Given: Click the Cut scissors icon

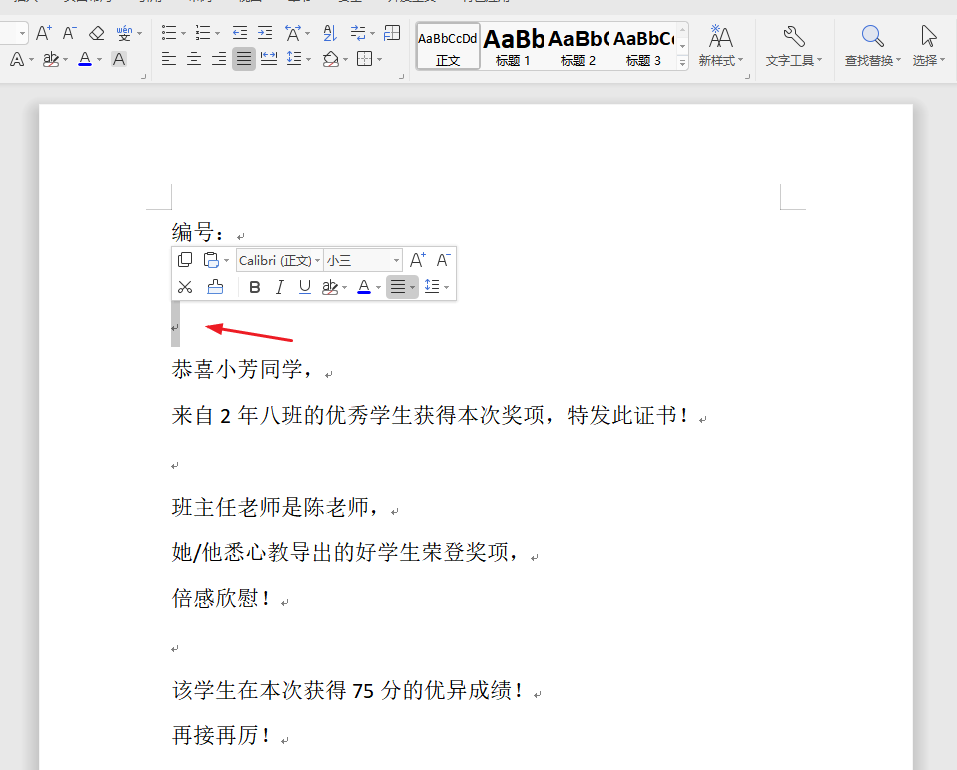Looking at the screenshot, I should (x=185, y=287).
